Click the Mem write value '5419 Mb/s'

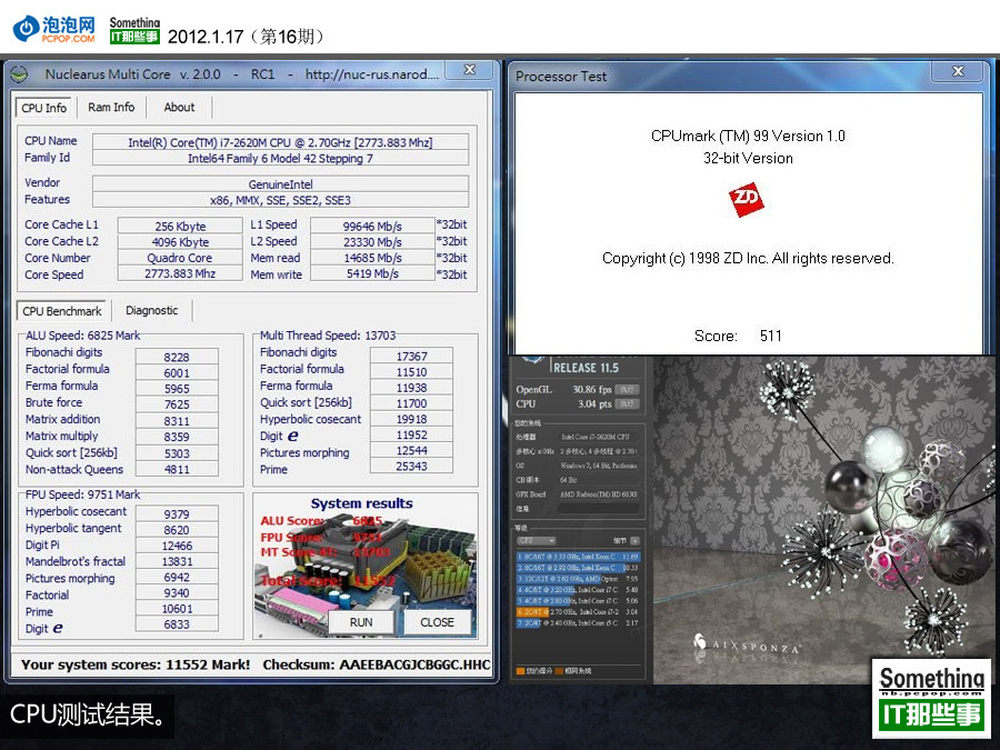(372, 274)
